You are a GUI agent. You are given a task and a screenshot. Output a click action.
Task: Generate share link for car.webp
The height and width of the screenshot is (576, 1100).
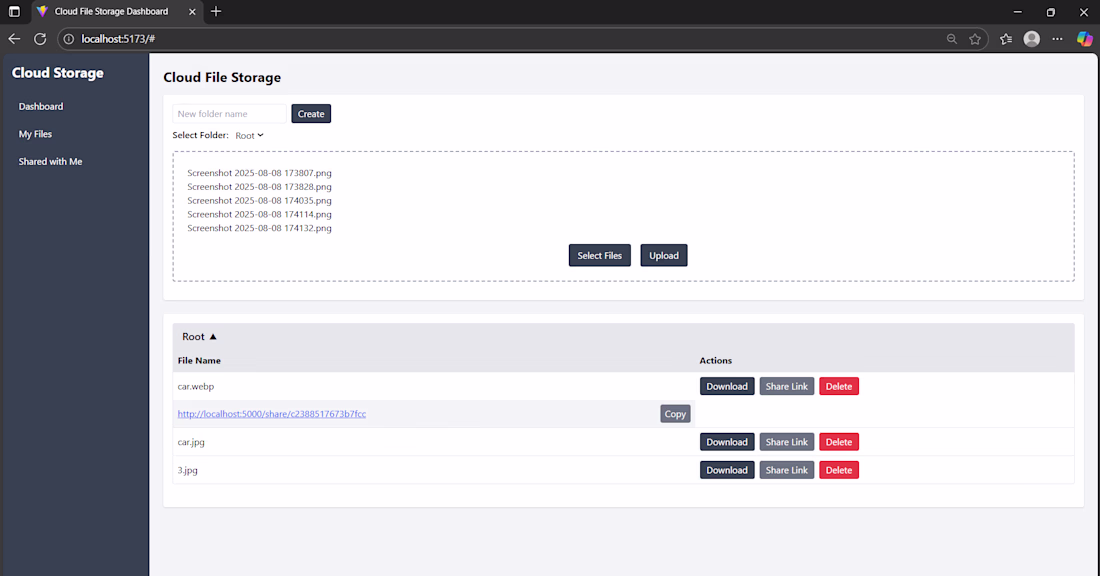coord(786,387)
